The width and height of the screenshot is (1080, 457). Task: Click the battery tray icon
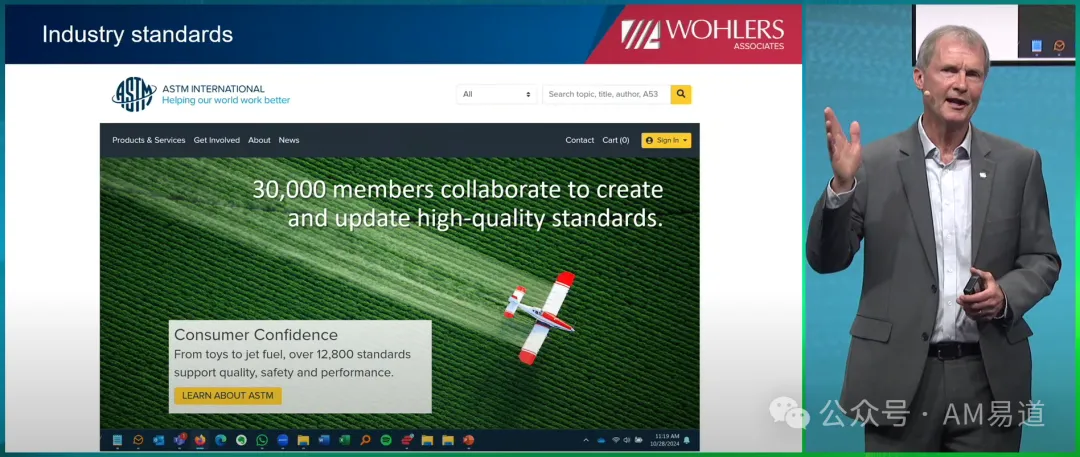(x=638, y=440)
